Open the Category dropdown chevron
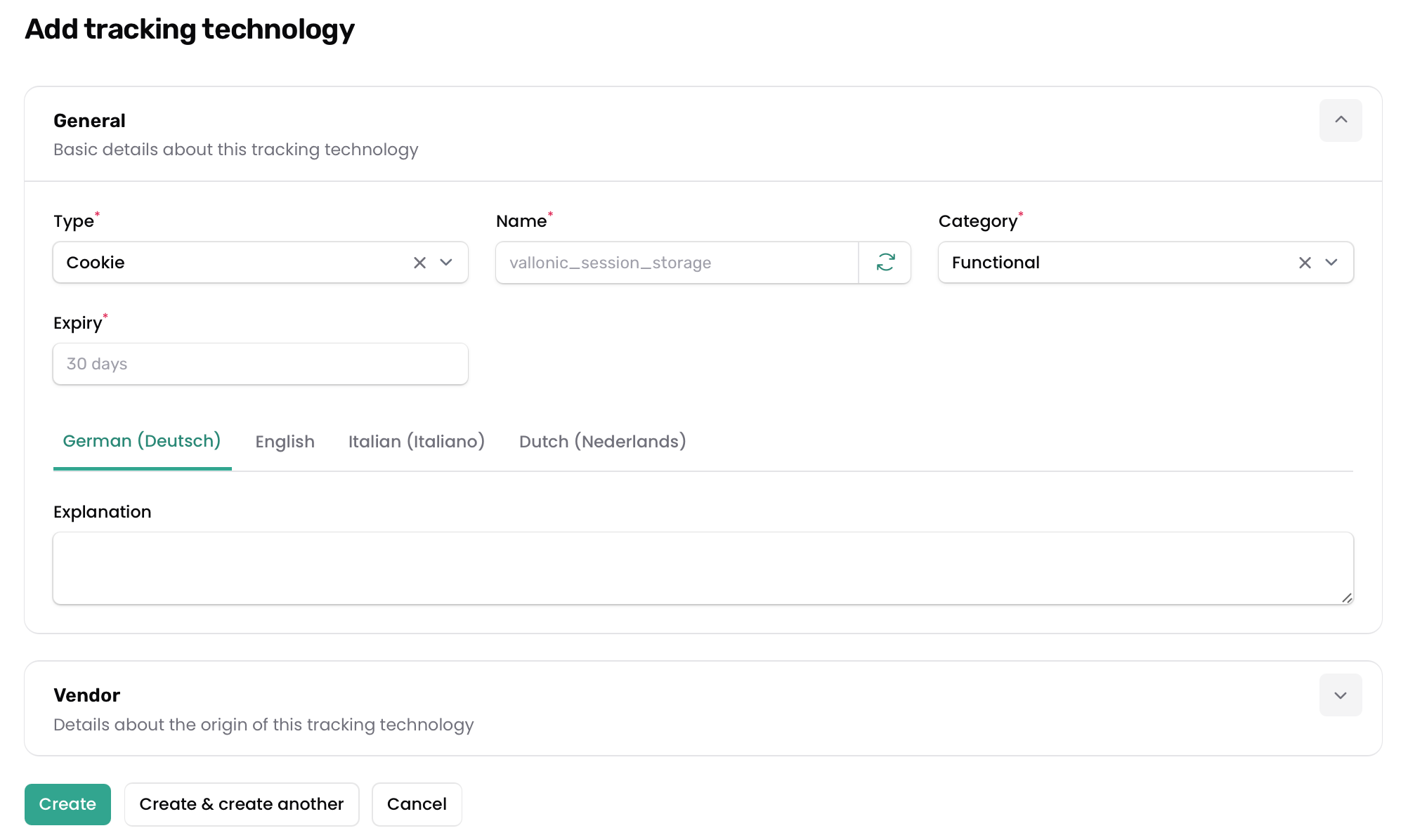Image resolution: width=1408 pixels, height=840 pixels. (x=1331, y=263)
